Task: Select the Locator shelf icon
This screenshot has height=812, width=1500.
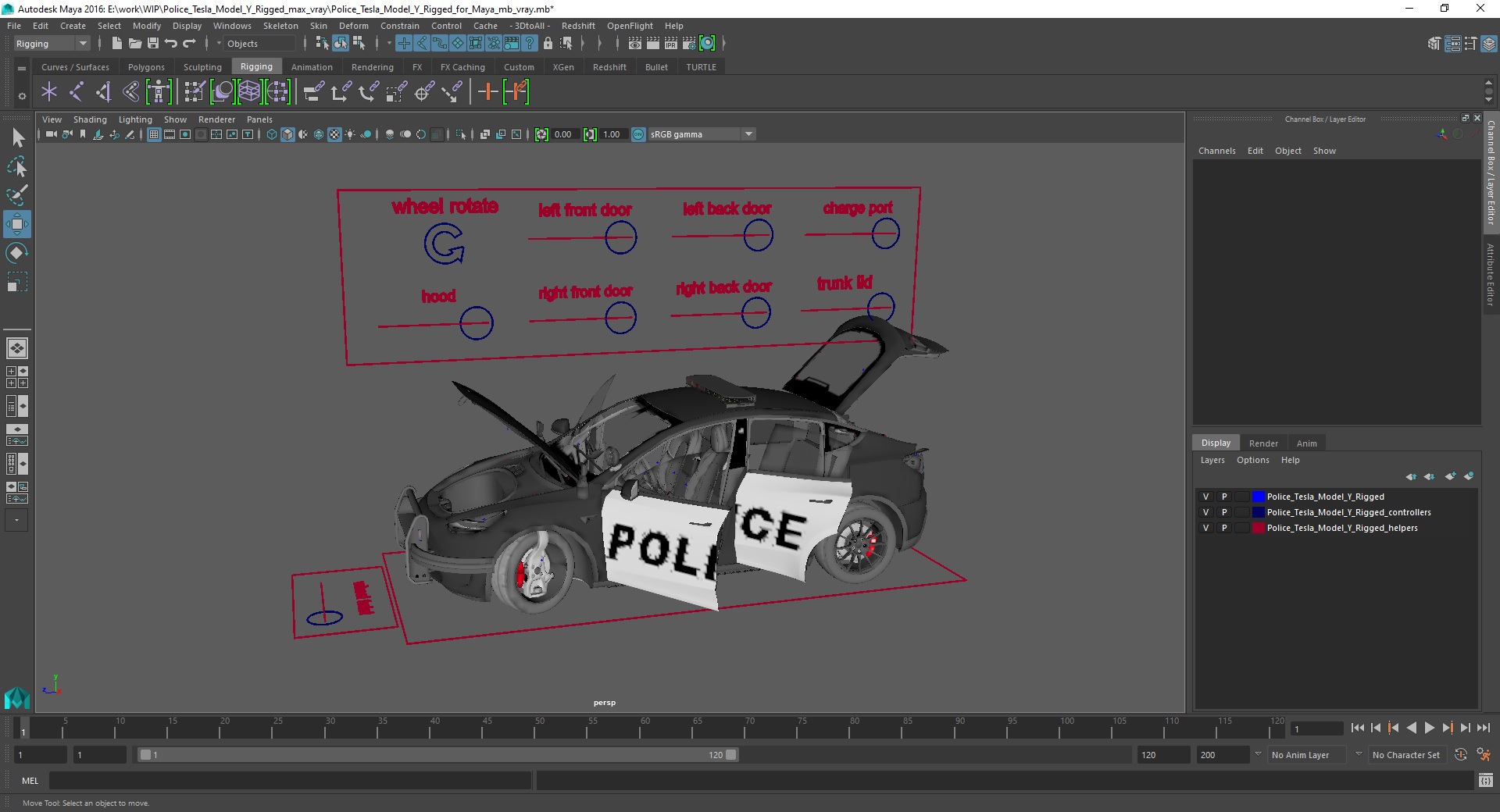Action: tap(49, 92)
